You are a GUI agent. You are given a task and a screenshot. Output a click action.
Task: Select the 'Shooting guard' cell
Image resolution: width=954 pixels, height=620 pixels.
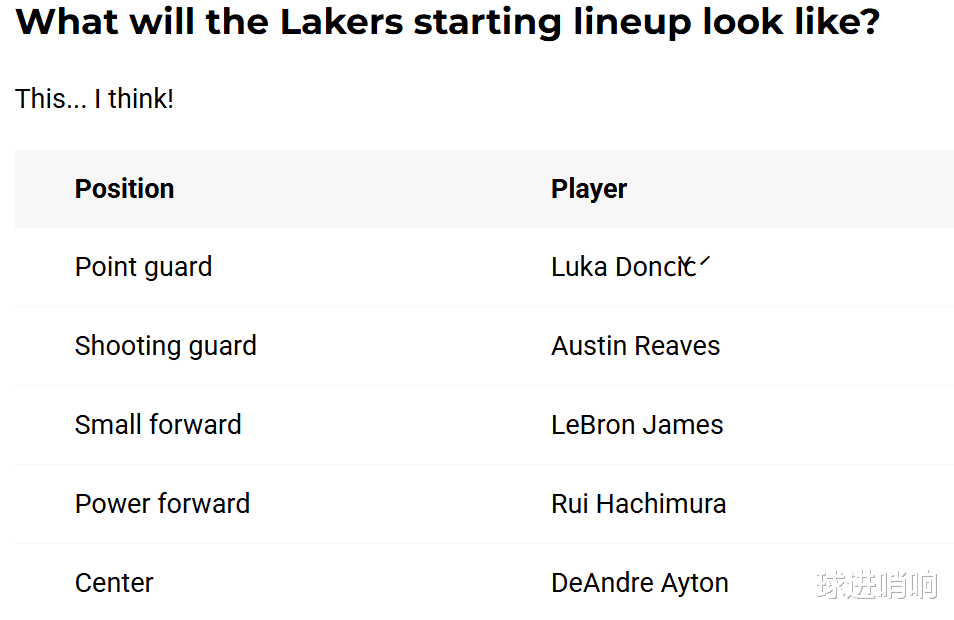(165, 346)
